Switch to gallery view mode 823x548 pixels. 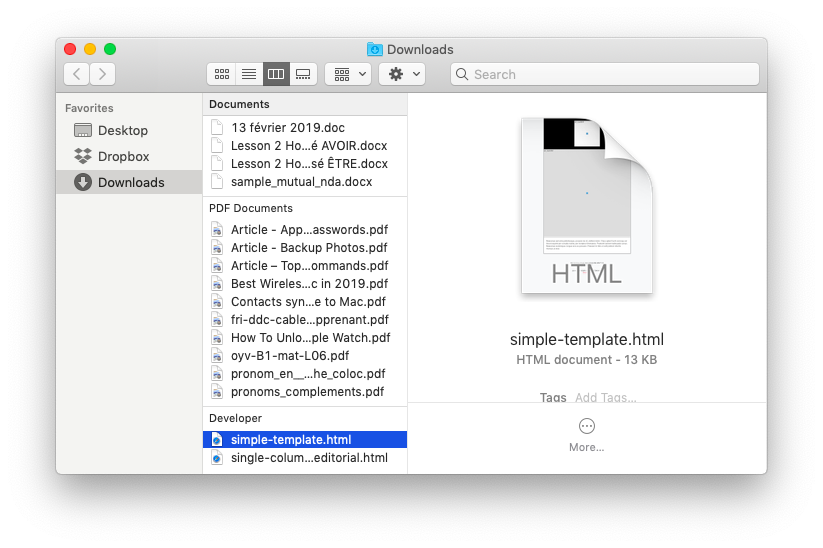(x=303, y=74)
